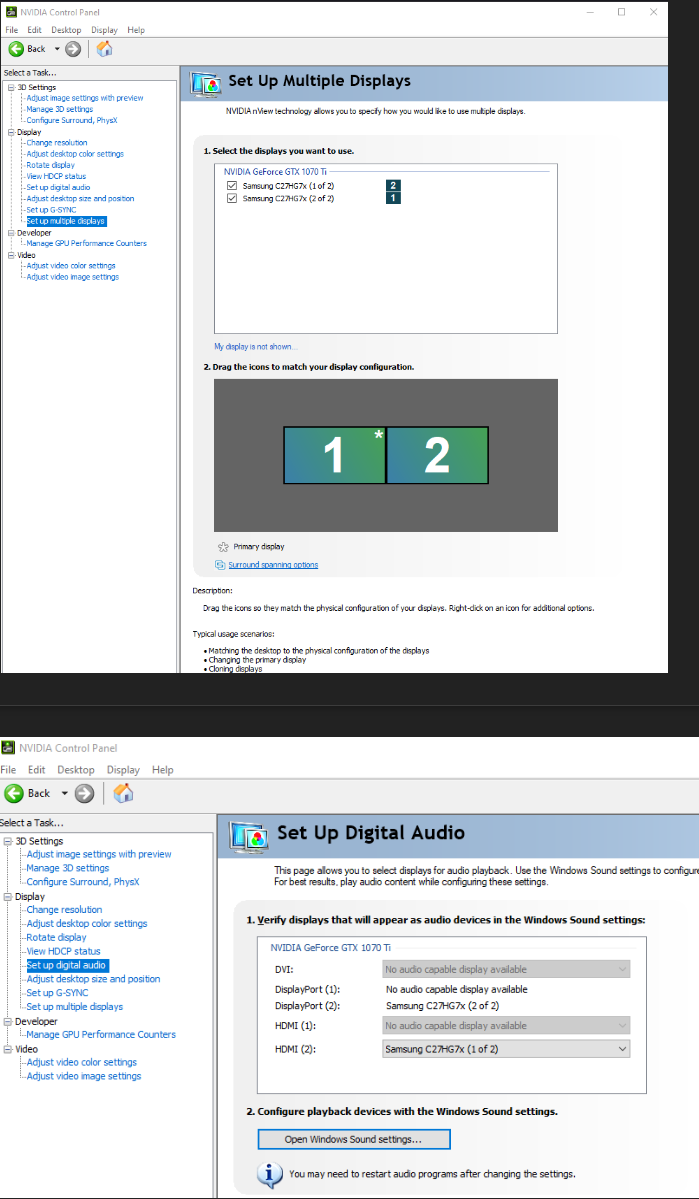The image size is (699, 1199).
Task: Open Surround spanning options link
Action: coord(273,565)
